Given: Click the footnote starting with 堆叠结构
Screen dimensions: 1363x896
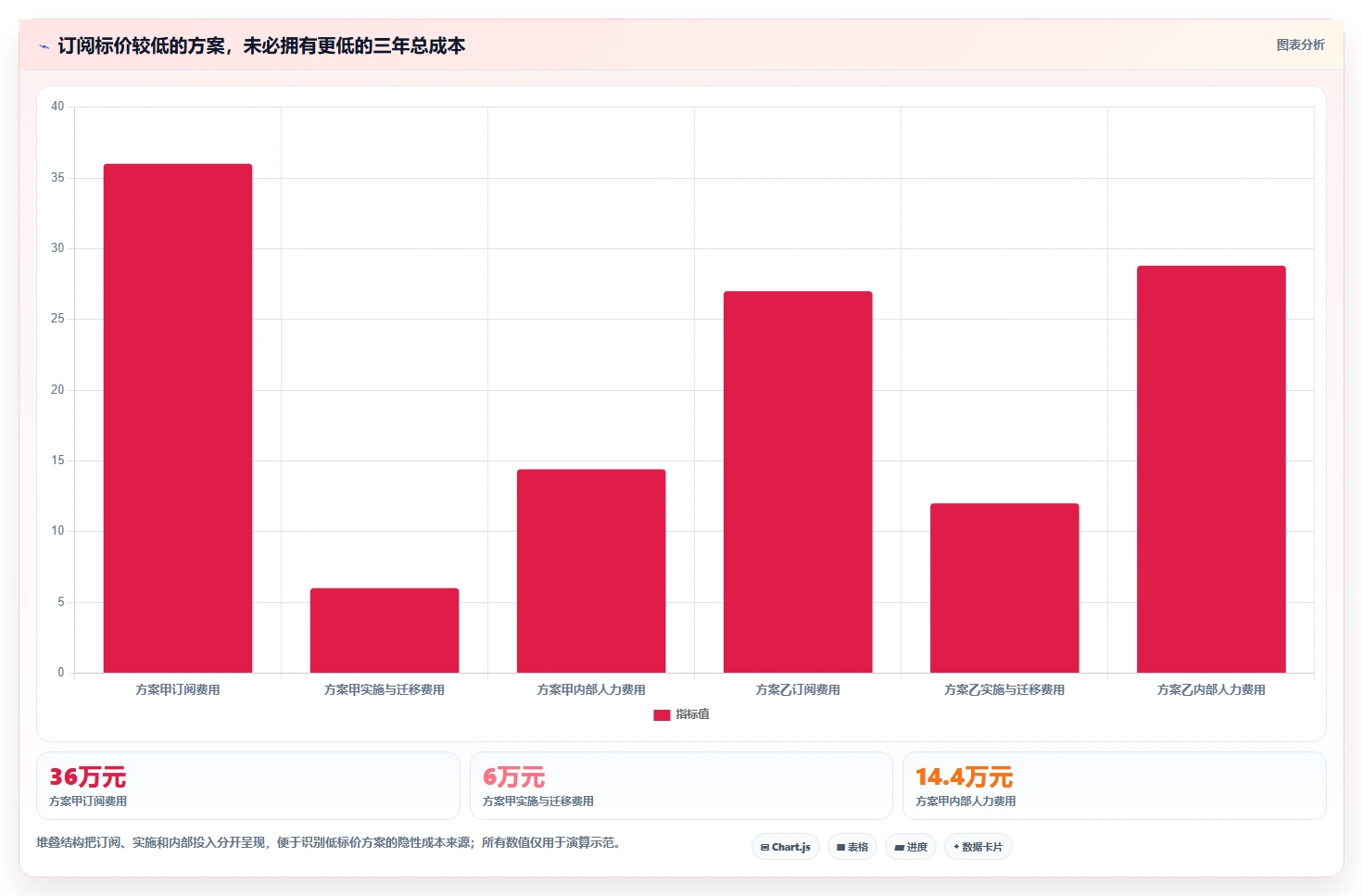Looking at the screenshot, I should click(328, 842).
